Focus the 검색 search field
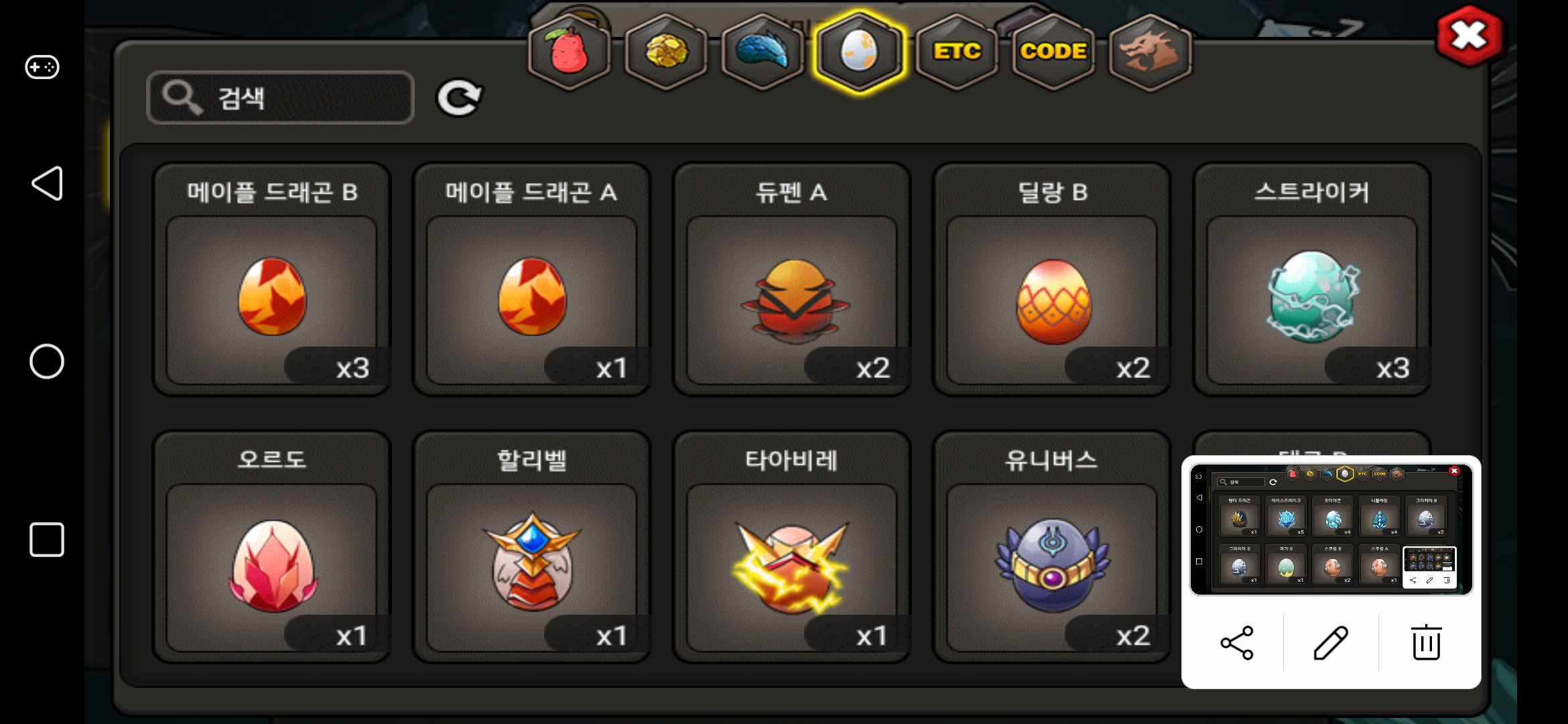The height and width of the screenshot is (724, 1568). coord(280,98)
